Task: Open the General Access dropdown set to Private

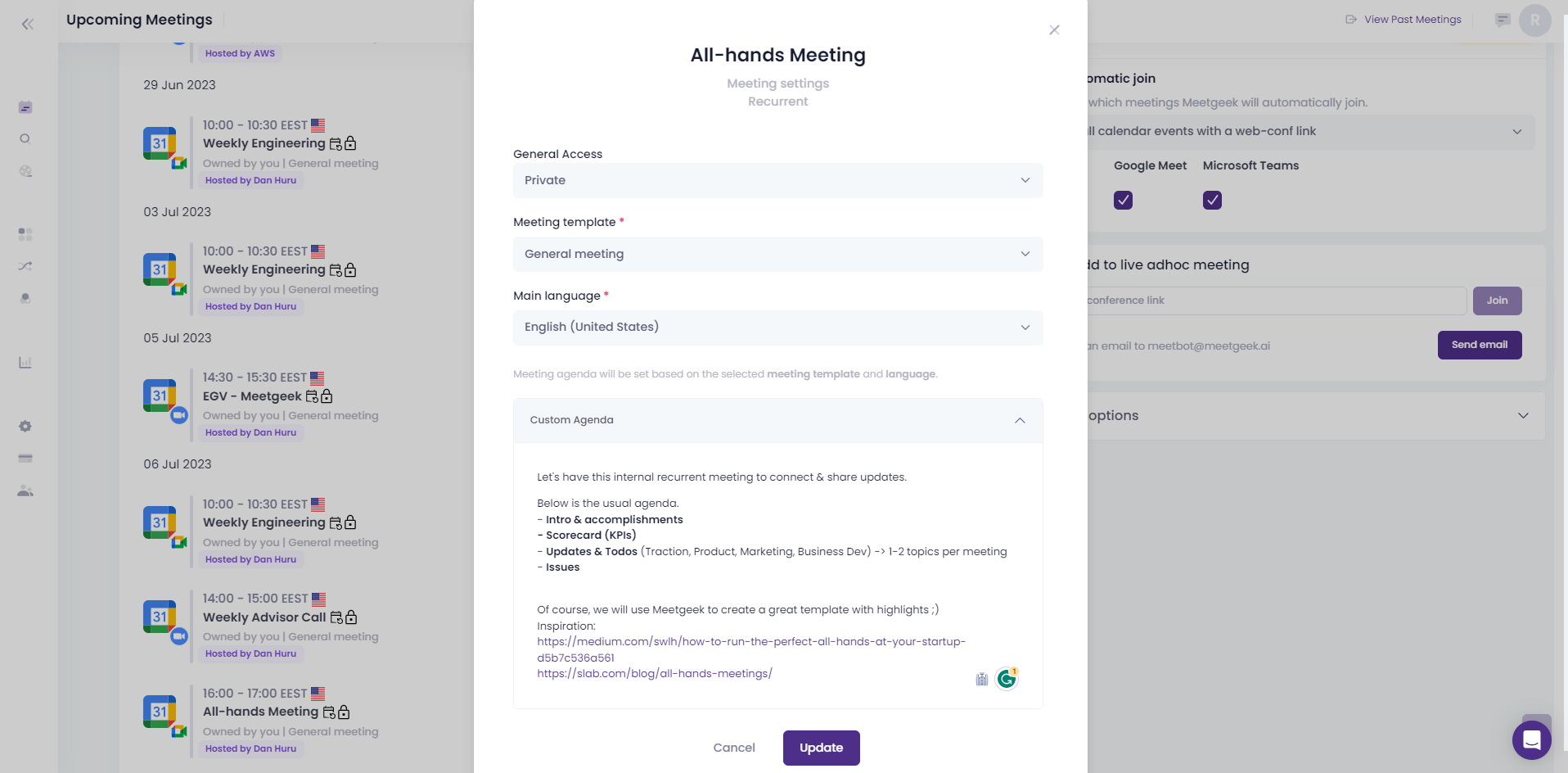Action: (777, 180)
